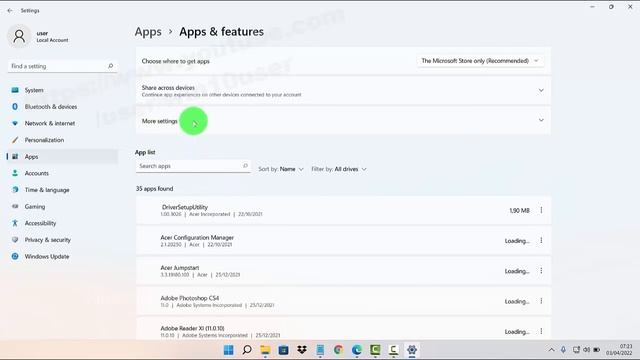Click the microphone tray icon

coord(563,350)
